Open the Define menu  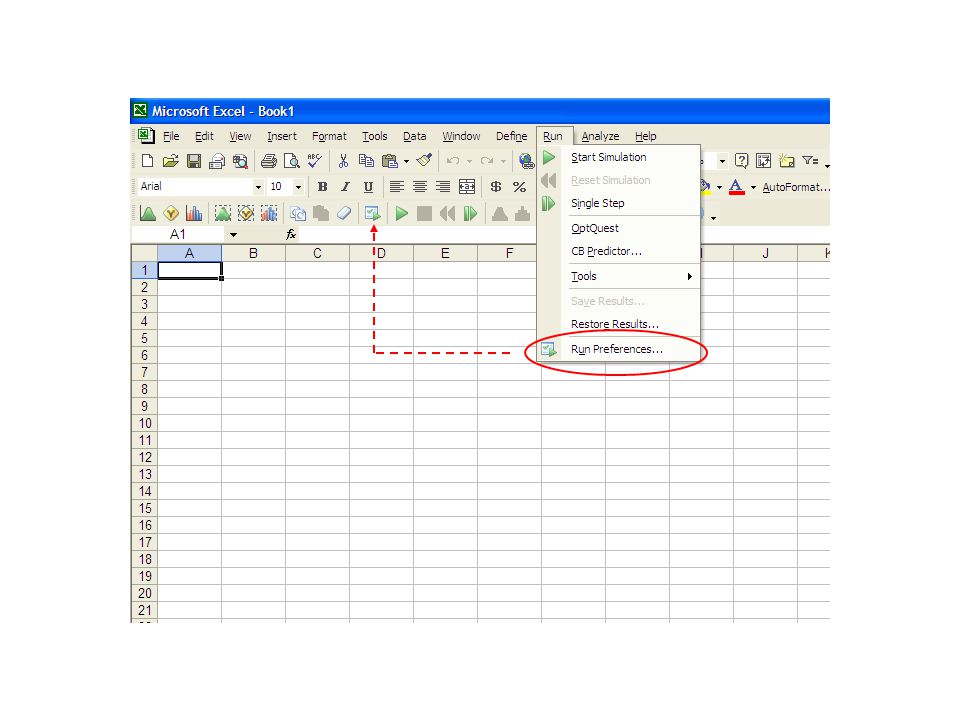pyautogui.click(x=511, y=136)
